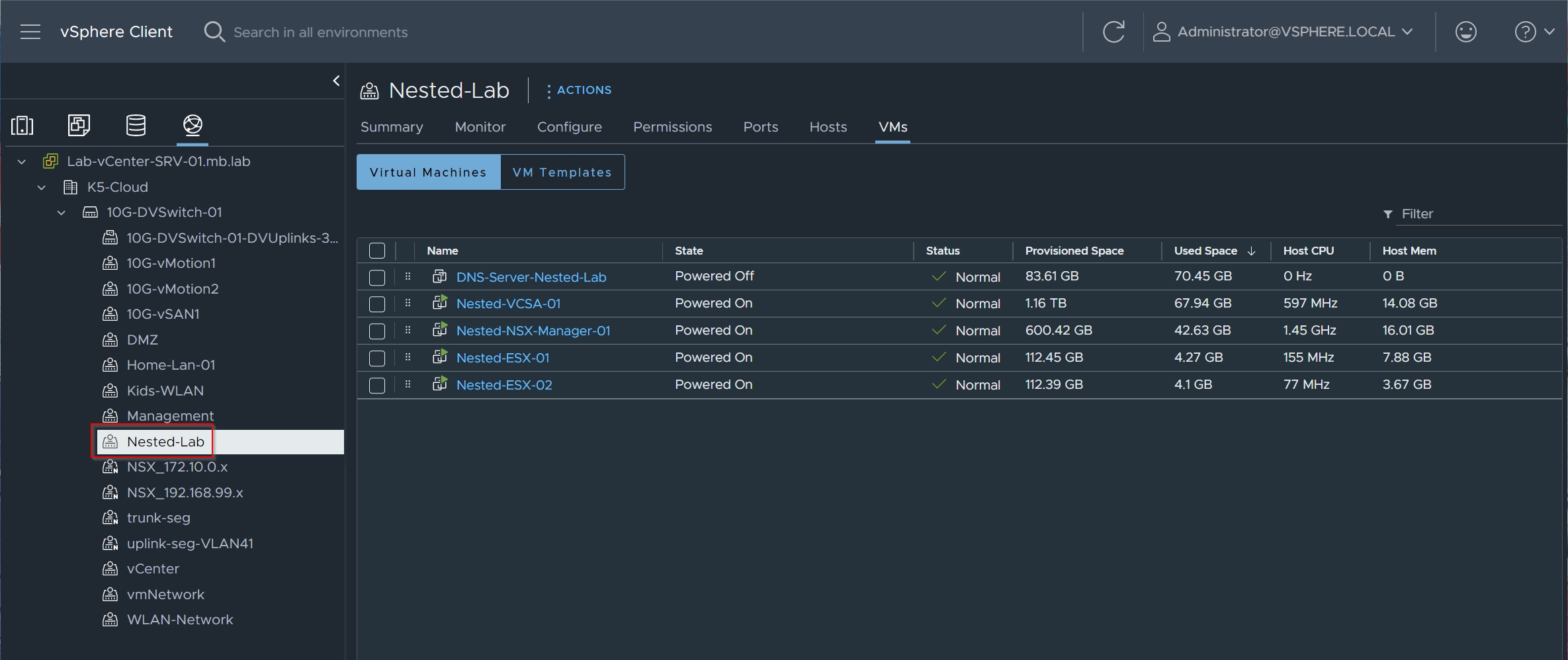This screenshot has height=660, width=1568.
Task: Collapse the 10G-DVSwitch-01 node
Action: coord(62,212)
